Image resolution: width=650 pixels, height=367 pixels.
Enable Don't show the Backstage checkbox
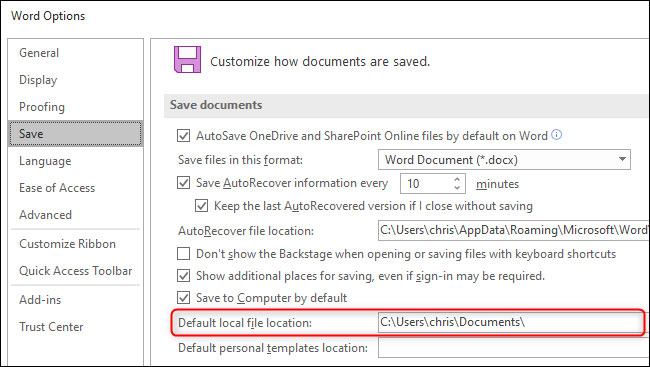pyautogui.click(x=184, y=253)
